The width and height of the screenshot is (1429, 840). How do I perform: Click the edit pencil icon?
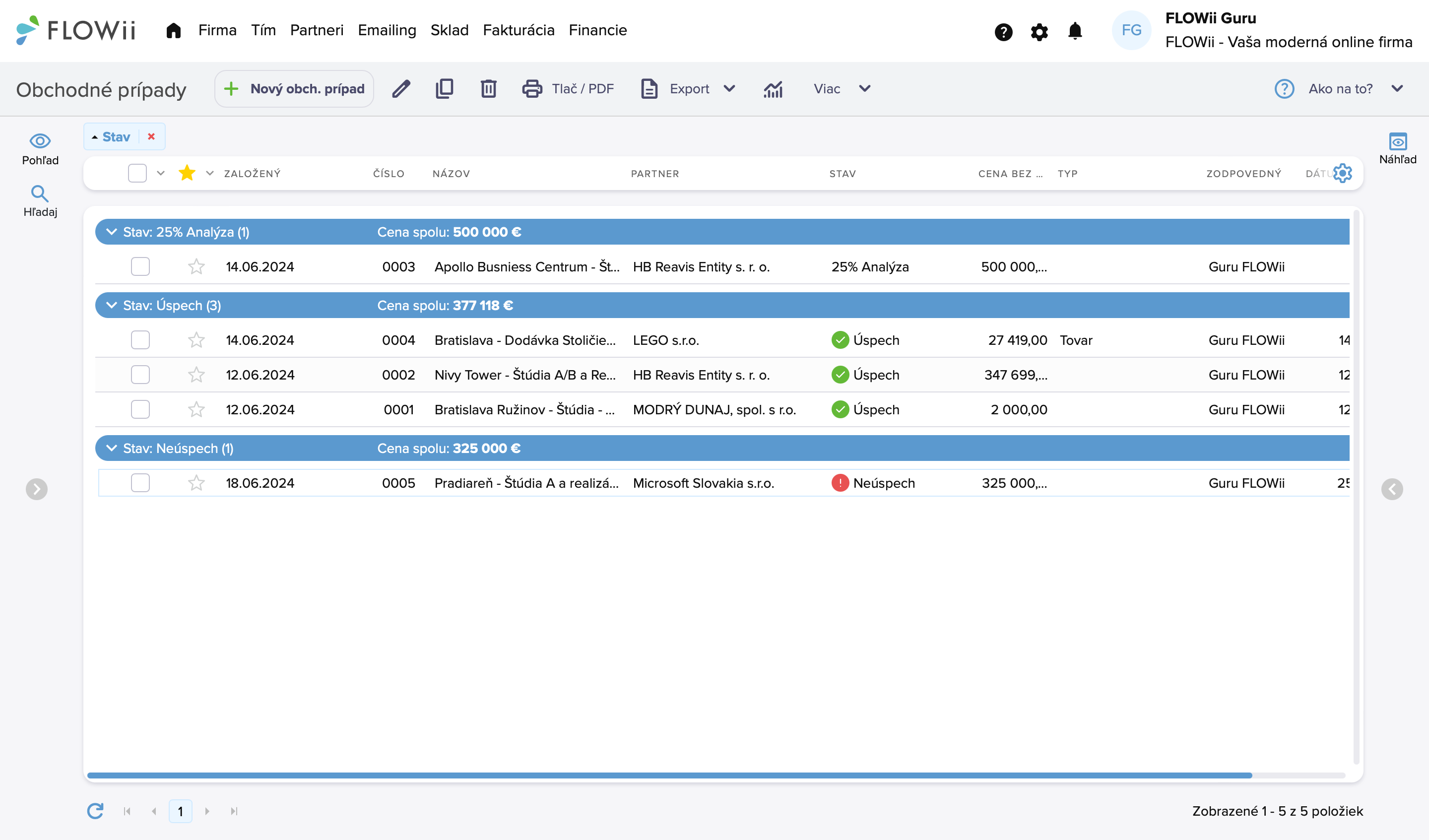[x=401, y=88]
